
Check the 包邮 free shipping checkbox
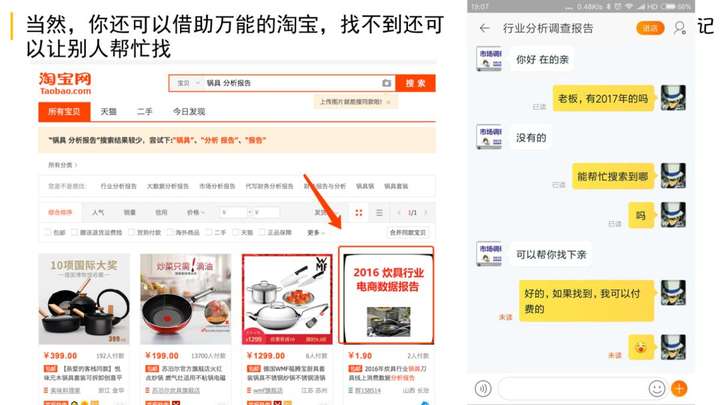point(47,232)
